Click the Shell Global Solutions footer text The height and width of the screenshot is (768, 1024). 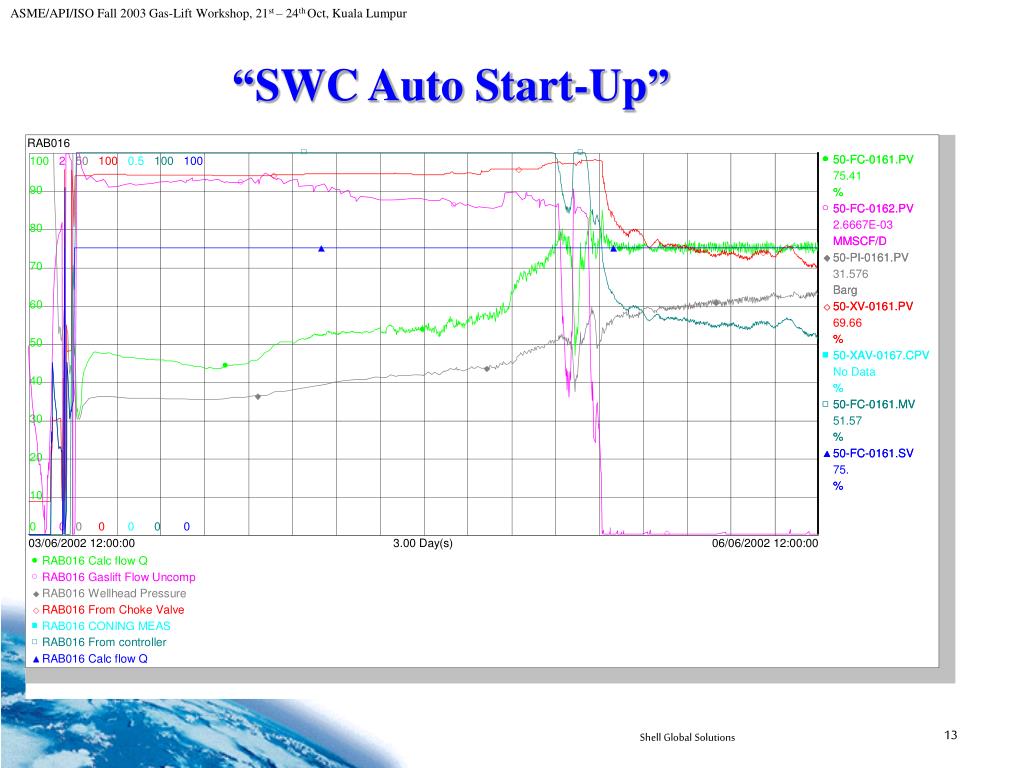click(687, 737)
